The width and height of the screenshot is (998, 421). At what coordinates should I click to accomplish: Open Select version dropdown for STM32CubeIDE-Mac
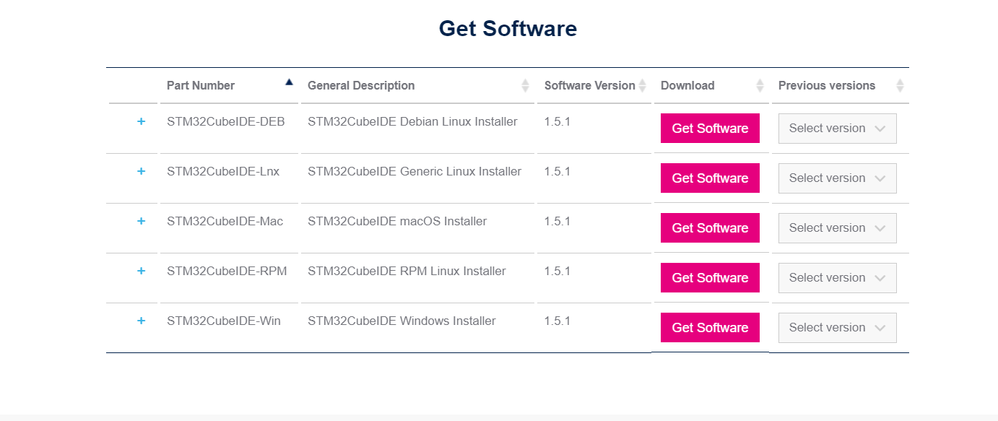(x=837, y=227)
